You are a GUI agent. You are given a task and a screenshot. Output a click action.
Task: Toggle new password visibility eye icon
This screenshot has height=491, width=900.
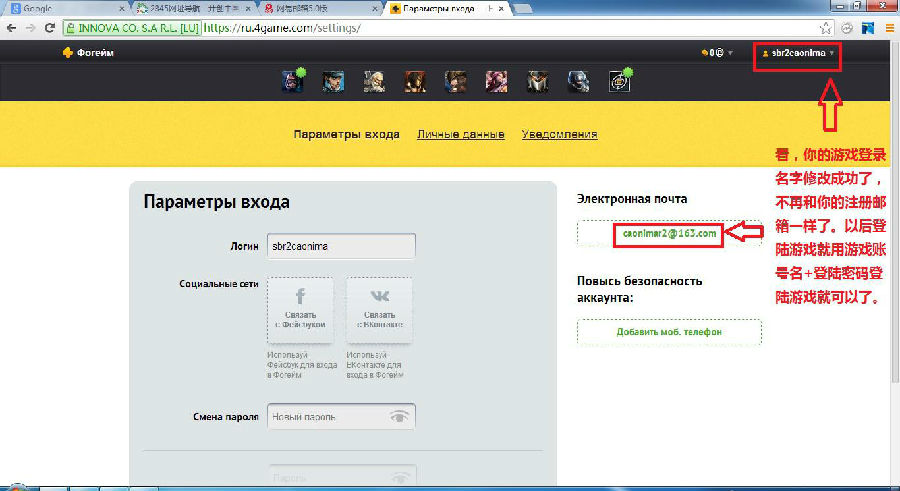[x=399, y=416]
